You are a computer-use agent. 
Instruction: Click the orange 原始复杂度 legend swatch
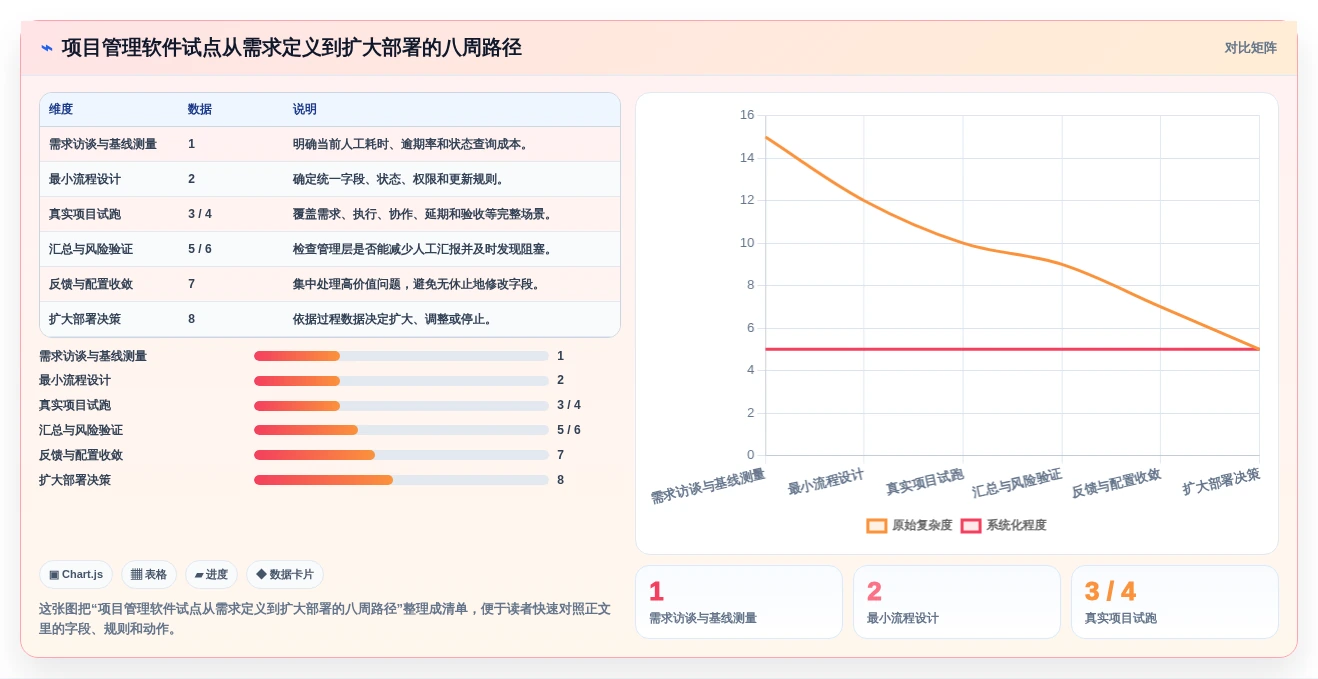point(877,525)
